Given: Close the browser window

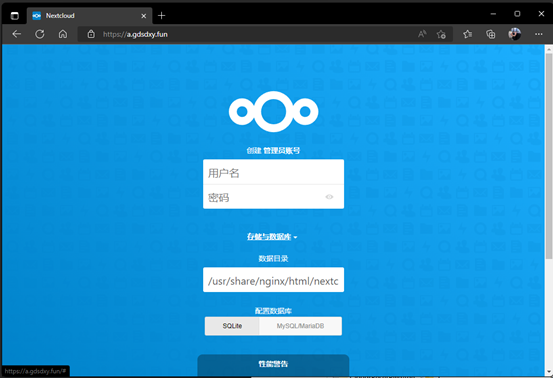Looking at the screenshot, I should click(541, 14).
